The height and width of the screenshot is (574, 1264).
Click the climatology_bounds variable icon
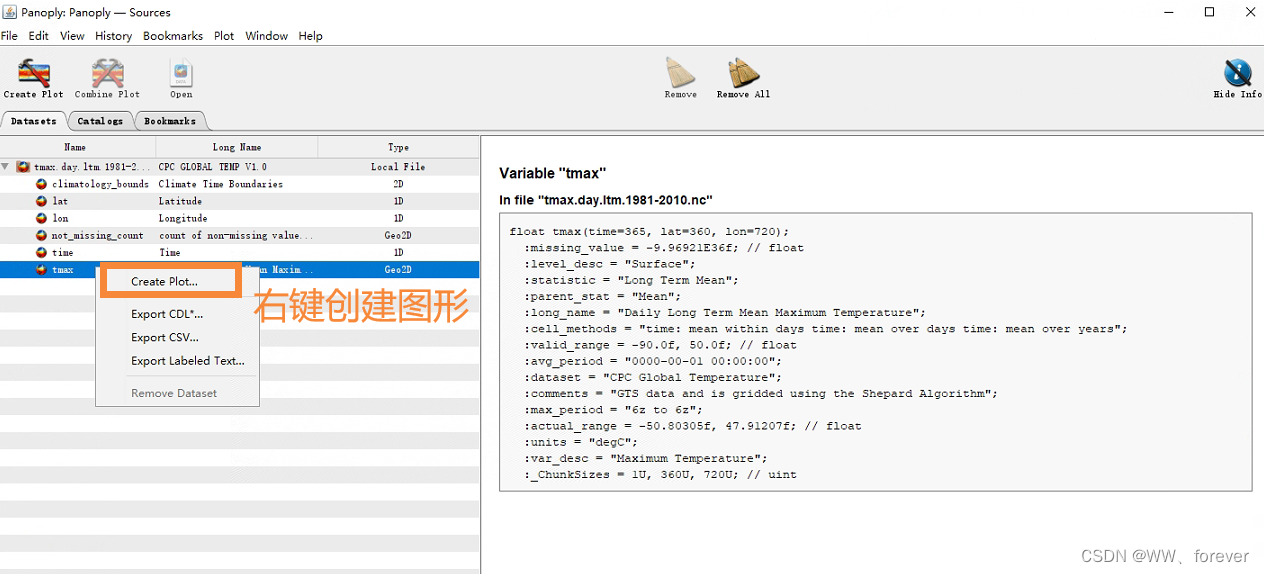point(41,184)
